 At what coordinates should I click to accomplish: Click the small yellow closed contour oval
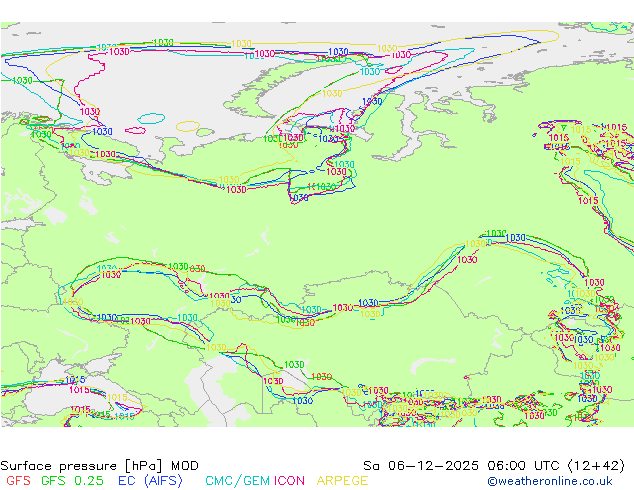189,126
